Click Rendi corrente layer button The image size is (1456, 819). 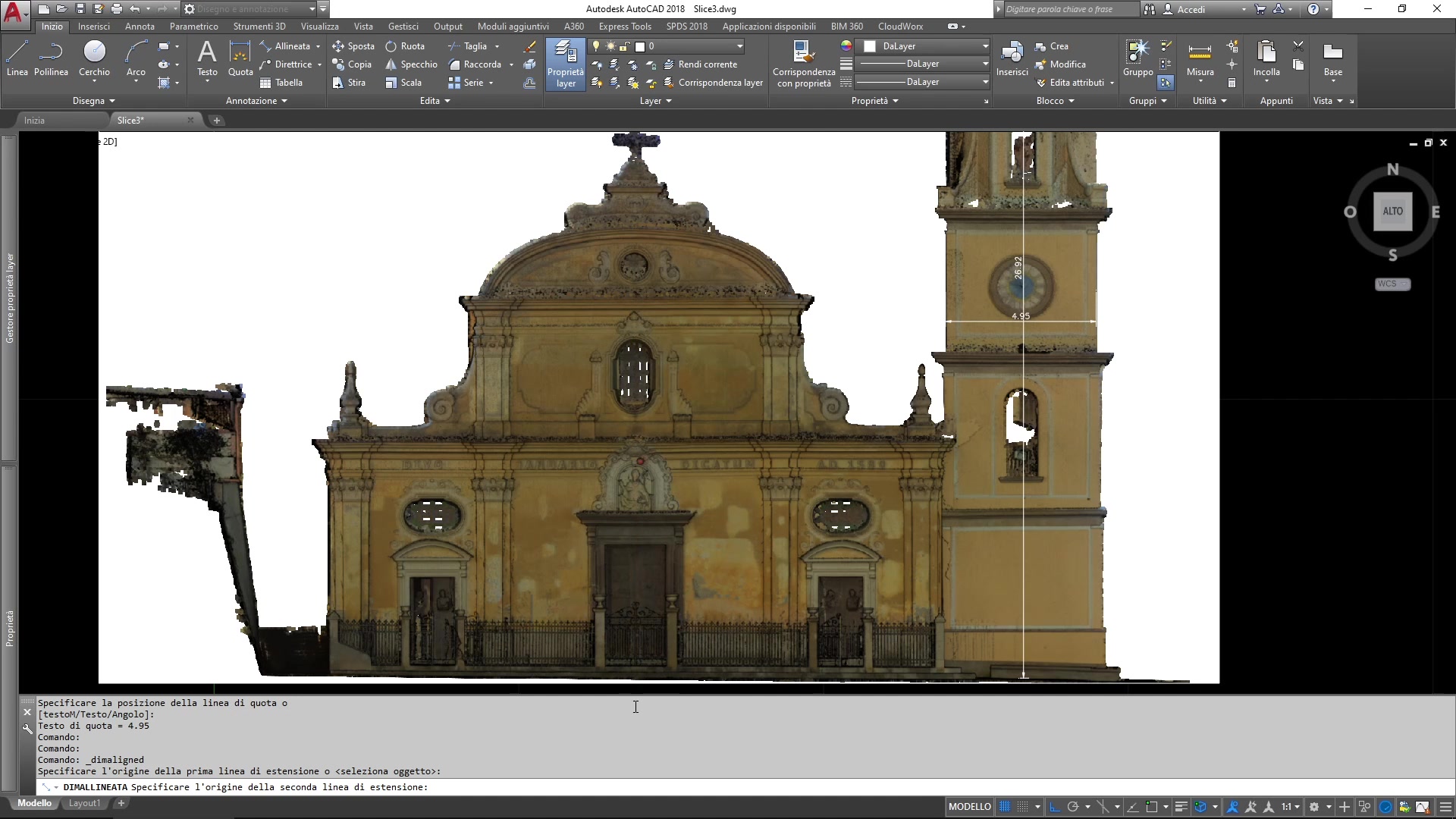pos(700,64)
